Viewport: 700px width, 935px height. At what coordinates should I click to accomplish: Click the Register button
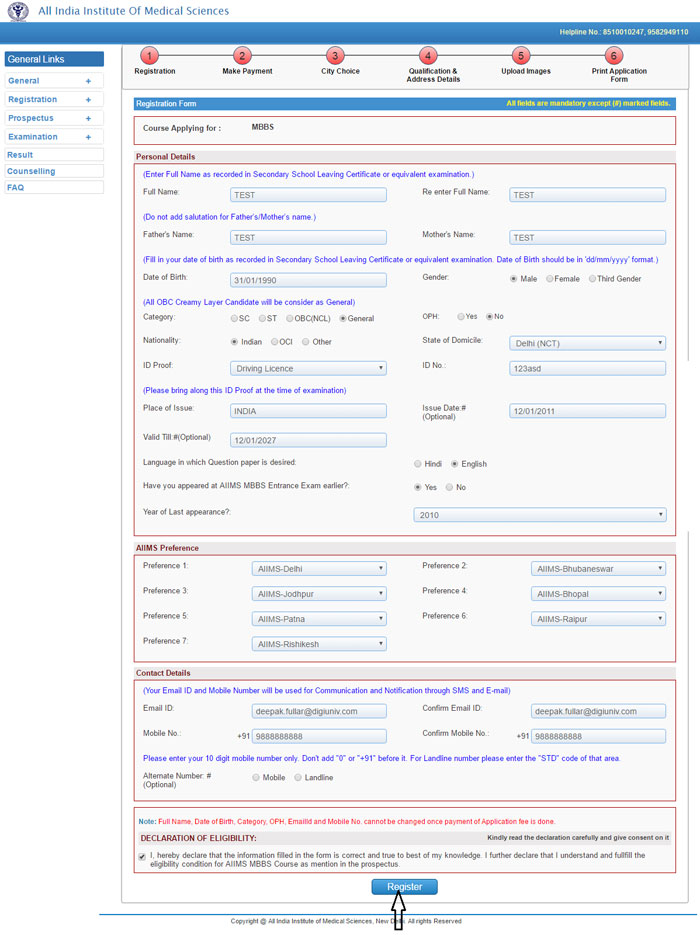point(404,887)
